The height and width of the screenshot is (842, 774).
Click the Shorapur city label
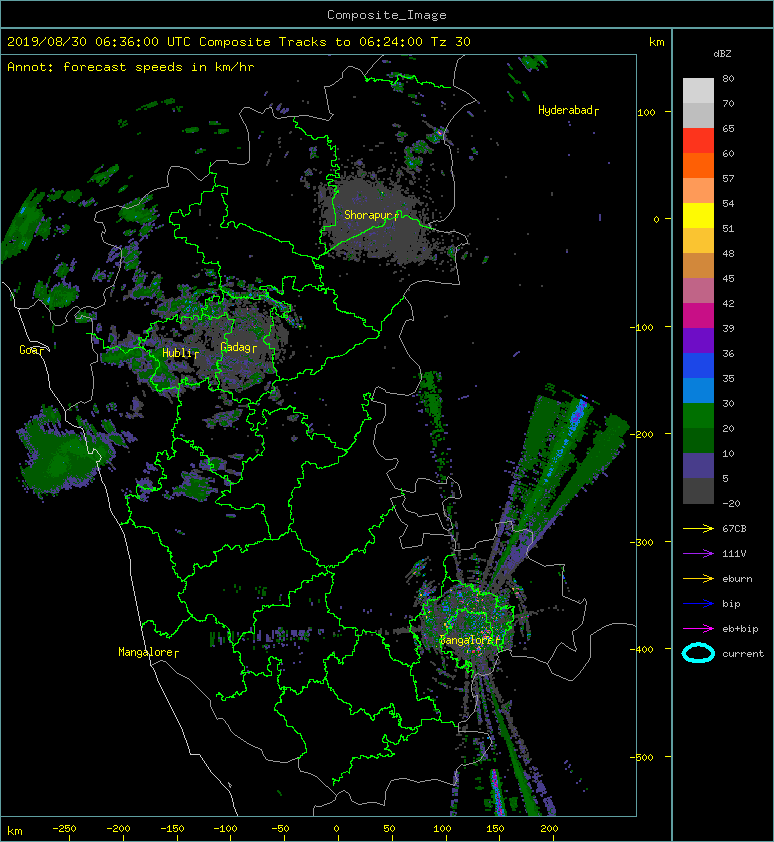point(369,215)
